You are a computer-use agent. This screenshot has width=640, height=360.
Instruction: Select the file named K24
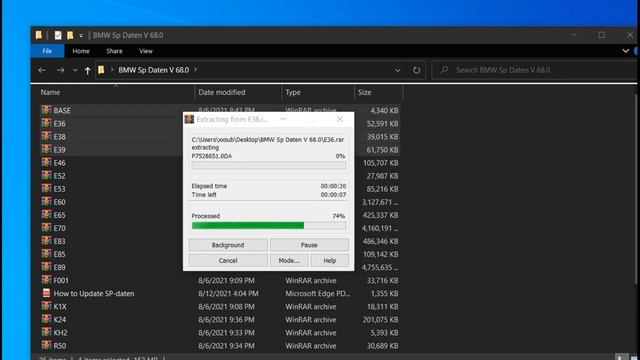(60, 319)
